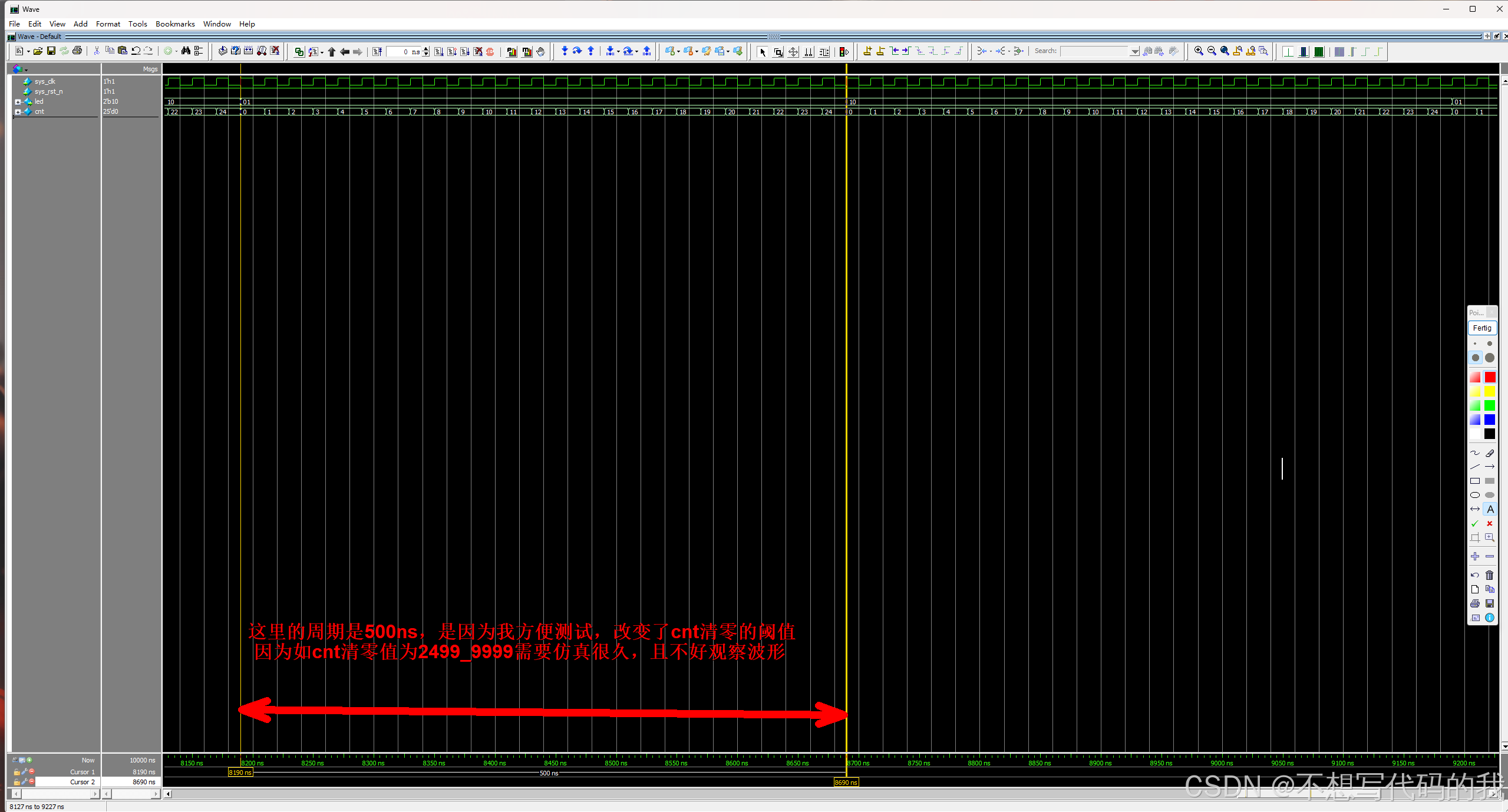Click the Break simulation icon

pyautogui.click(x=478, y=52)
